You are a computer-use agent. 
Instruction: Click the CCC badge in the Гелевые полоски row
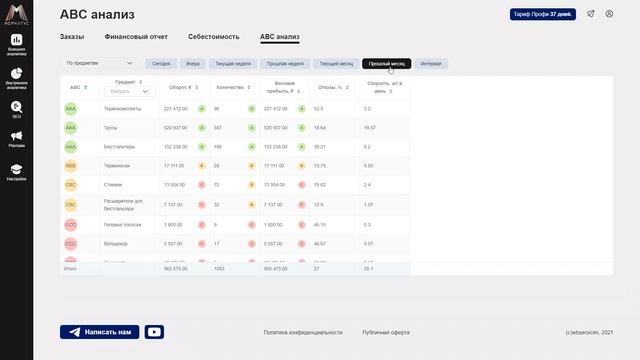pyautogui.click(x=71, y=225)
